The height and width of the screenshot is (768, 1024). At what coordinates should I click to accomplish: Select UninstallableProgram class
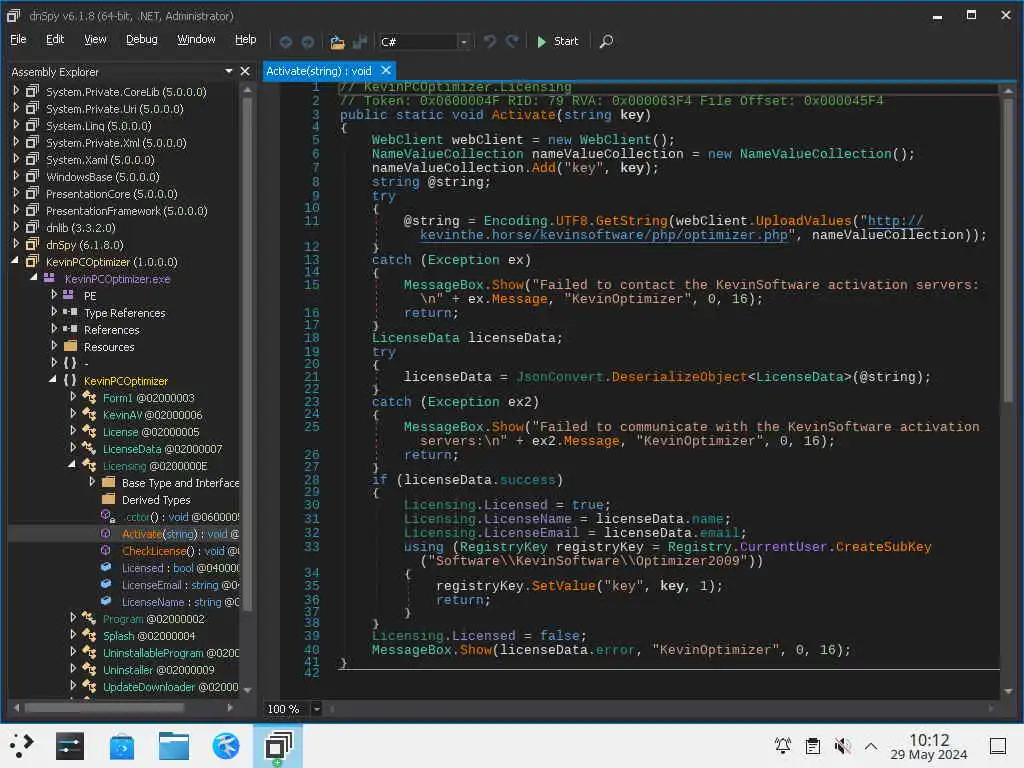pos(170,652)
